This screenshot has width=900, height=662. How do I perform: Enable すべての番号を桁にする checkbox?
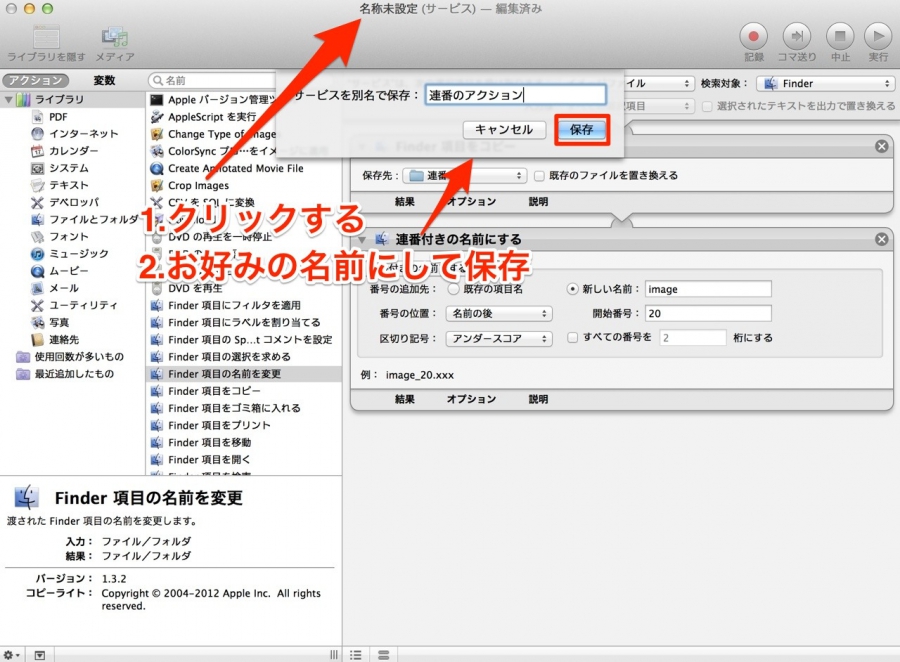click(572, 338)
